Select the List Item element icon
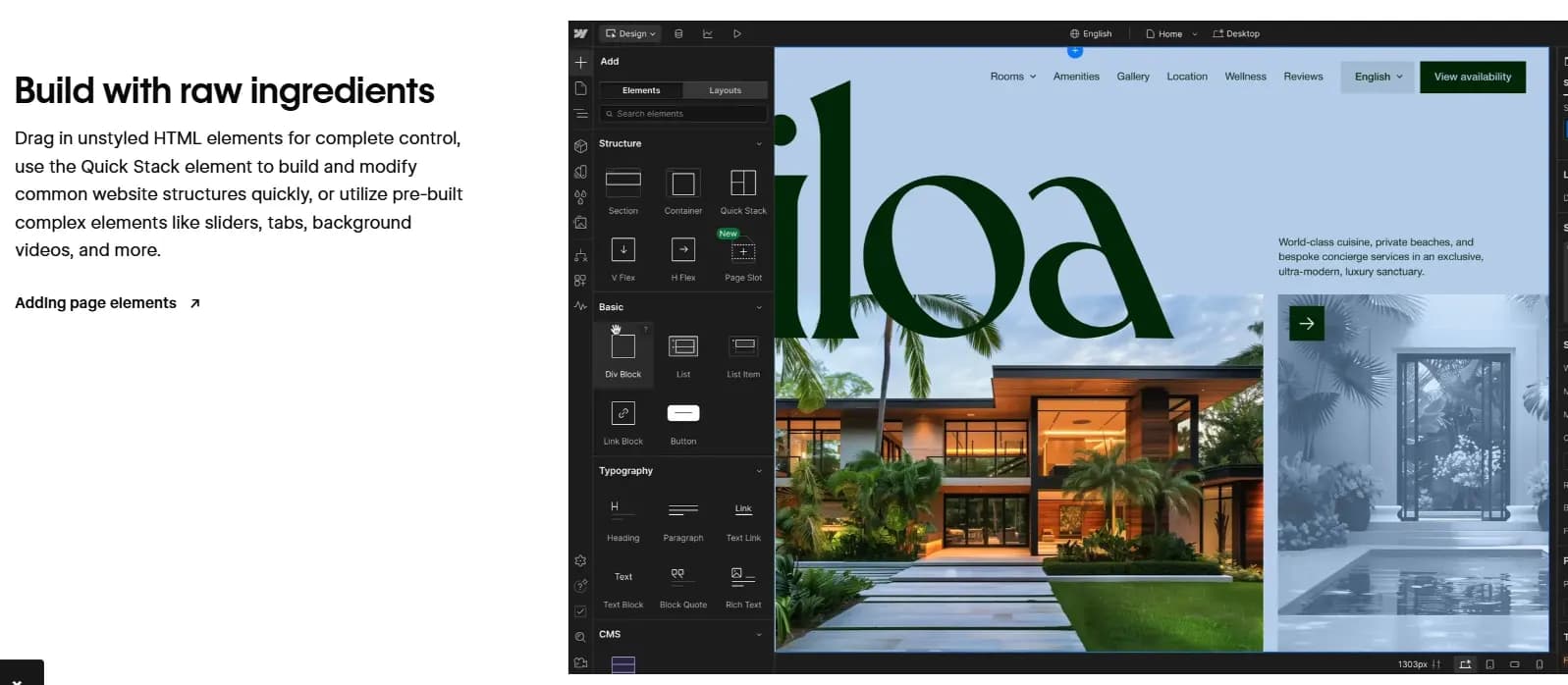 click(x=743, y=345)
